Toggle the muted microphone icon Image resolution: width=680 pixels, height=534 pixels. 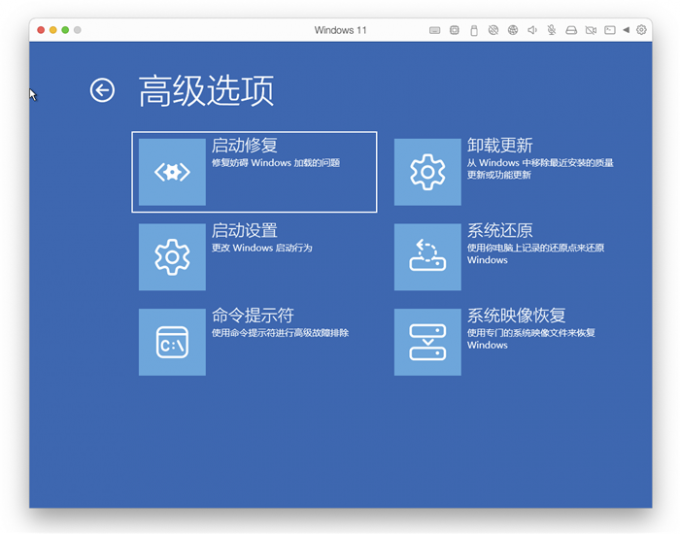coord(552,30)
